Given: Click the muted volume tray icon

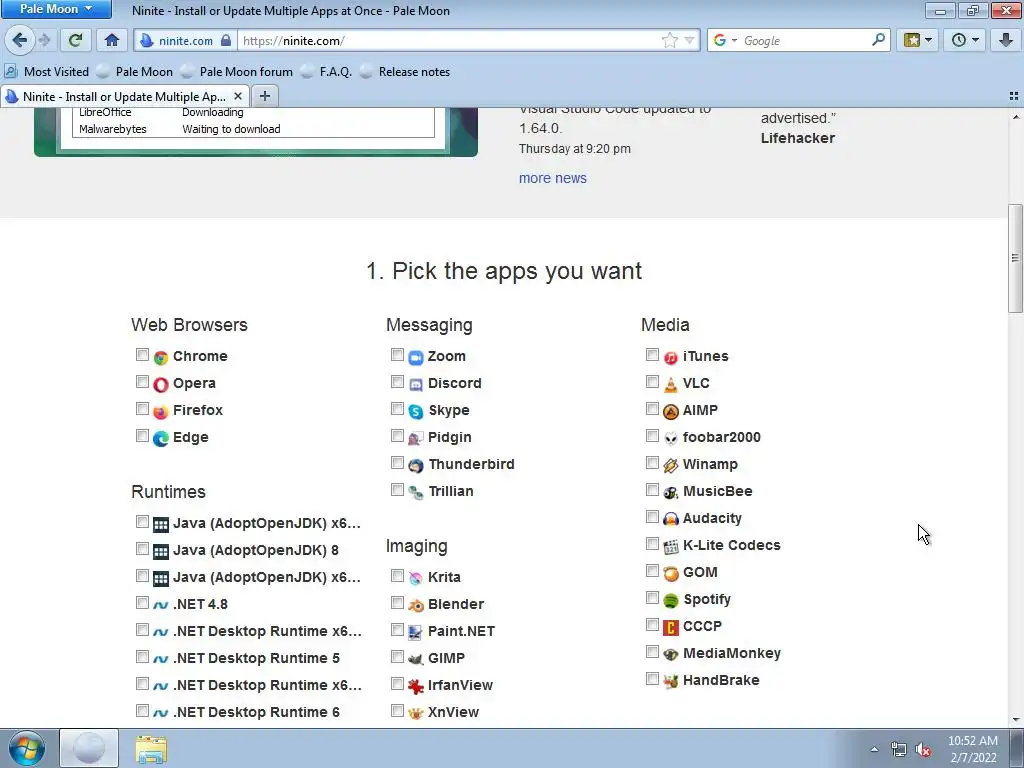Looking at the screenshot, I should (923, 750).
